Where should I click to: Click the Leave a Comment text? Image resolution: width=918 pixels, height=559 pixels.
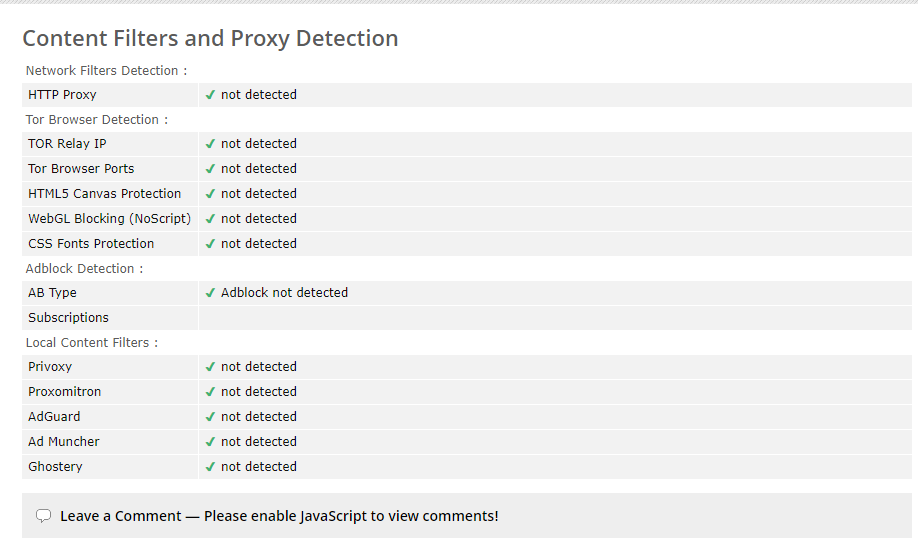tap(120, 516)
